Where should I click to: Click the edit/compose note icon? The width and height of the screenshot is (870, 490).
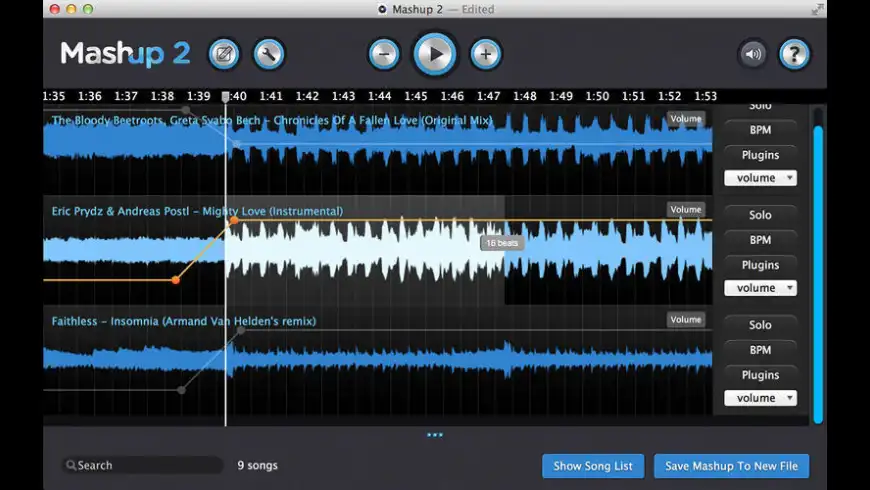225,54
